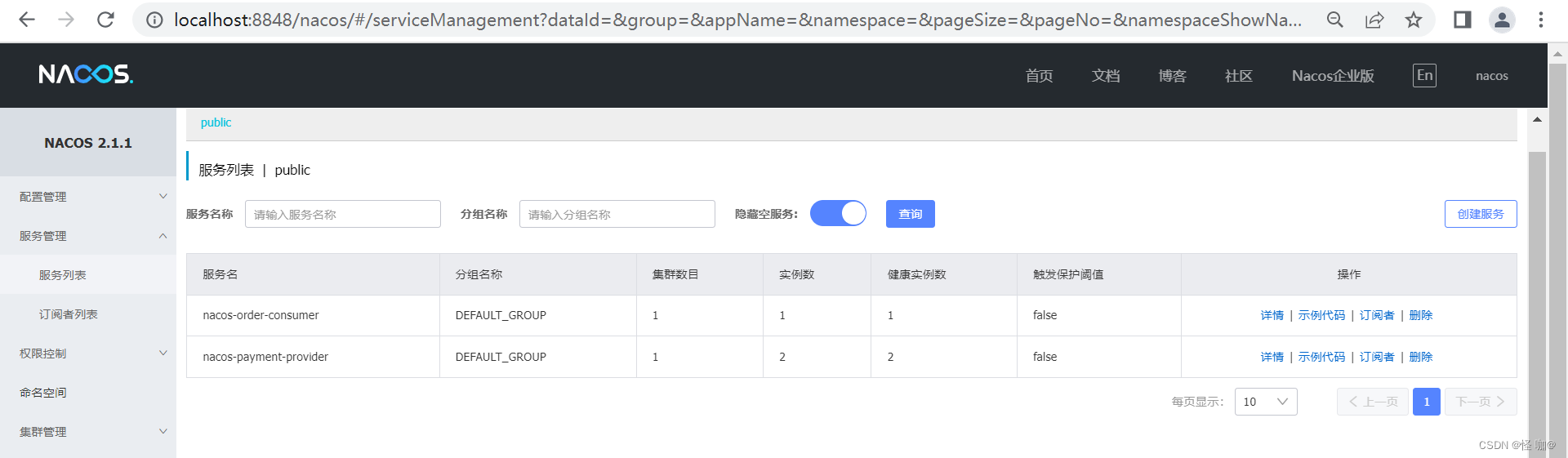The image size is (1568, 458).
Task: Click the share page icon
Action: pos(1374,20)
